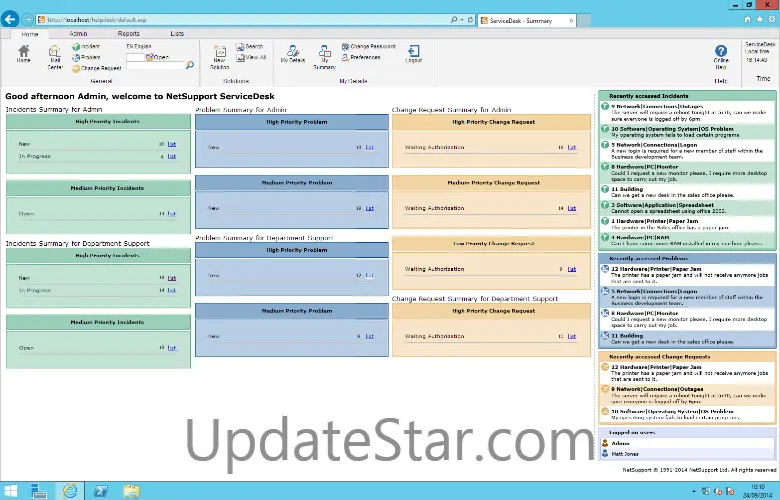This screenshot has height=500, width=780.
Task: Click the browser address bar URL
Action: (97, 20)
